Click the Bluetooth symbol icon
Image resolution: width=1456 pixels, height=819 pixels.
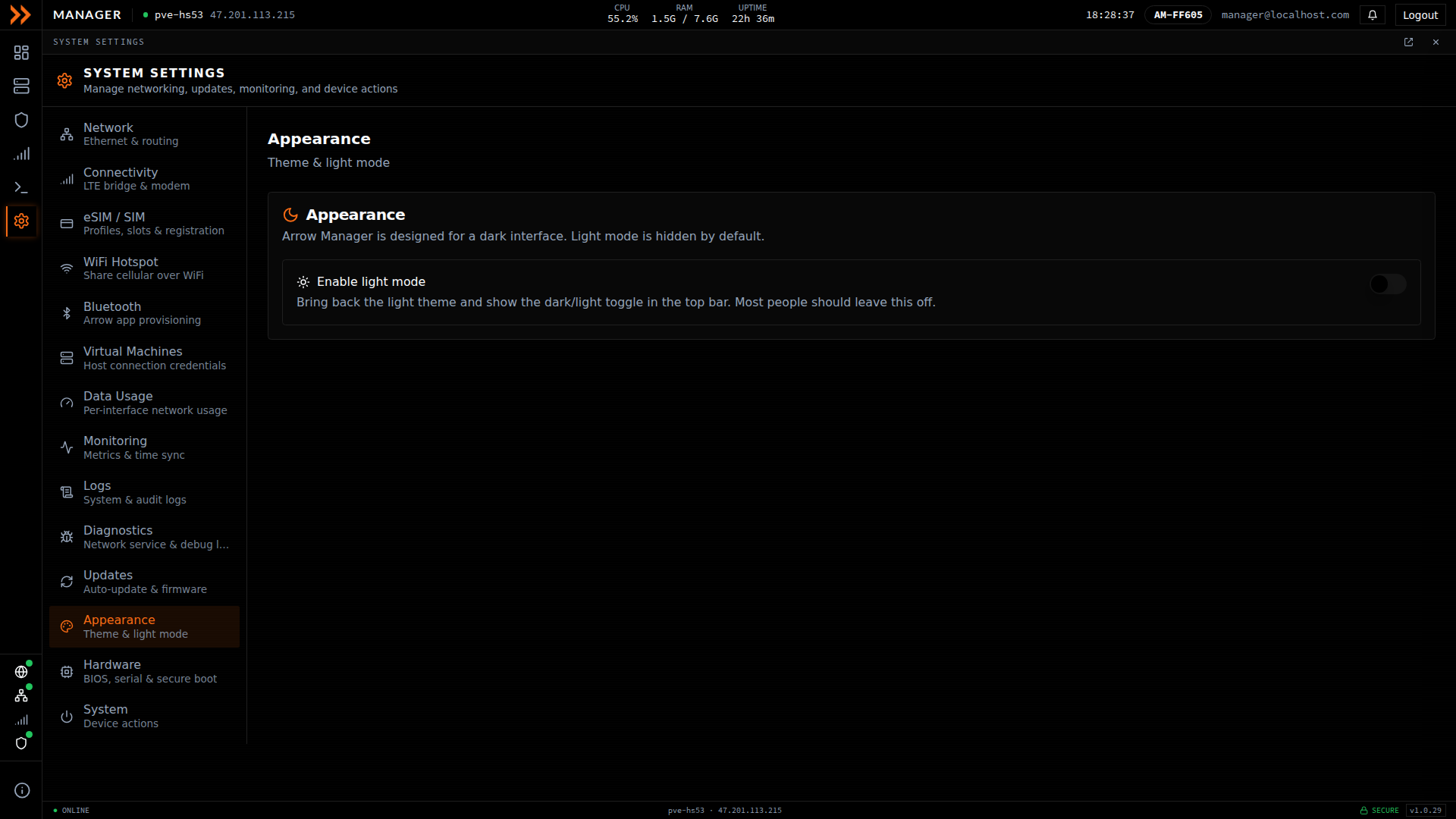(x=67, y=313)
